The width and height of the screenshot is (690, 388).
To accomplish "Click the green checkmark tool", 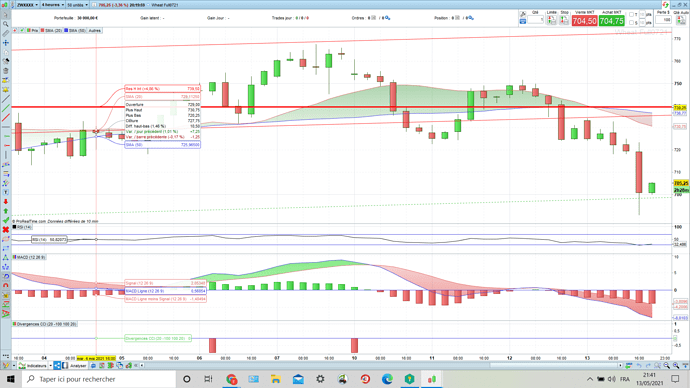I will tap(6, 220).
